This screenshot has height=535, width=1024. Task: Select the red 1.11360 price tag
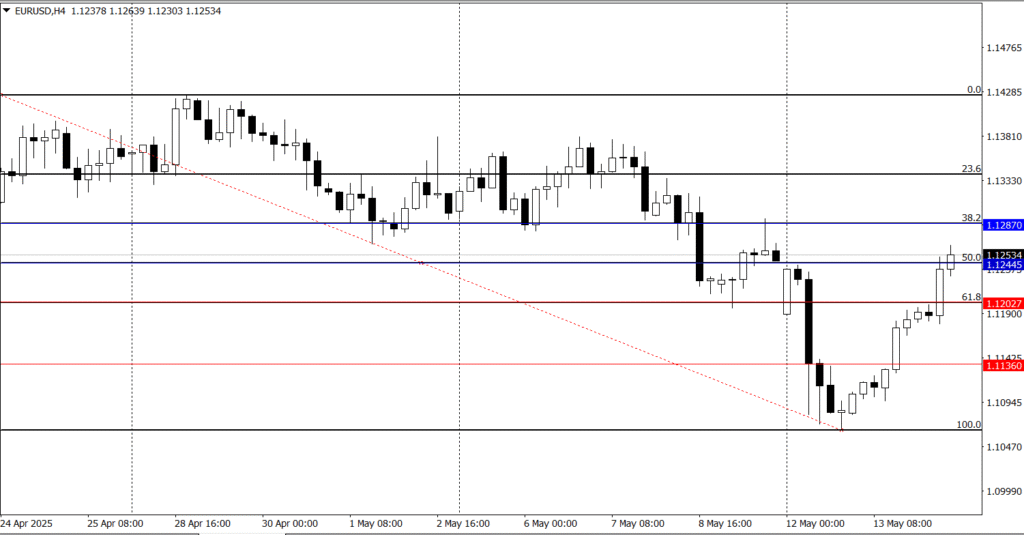[x=1003, y=366]
